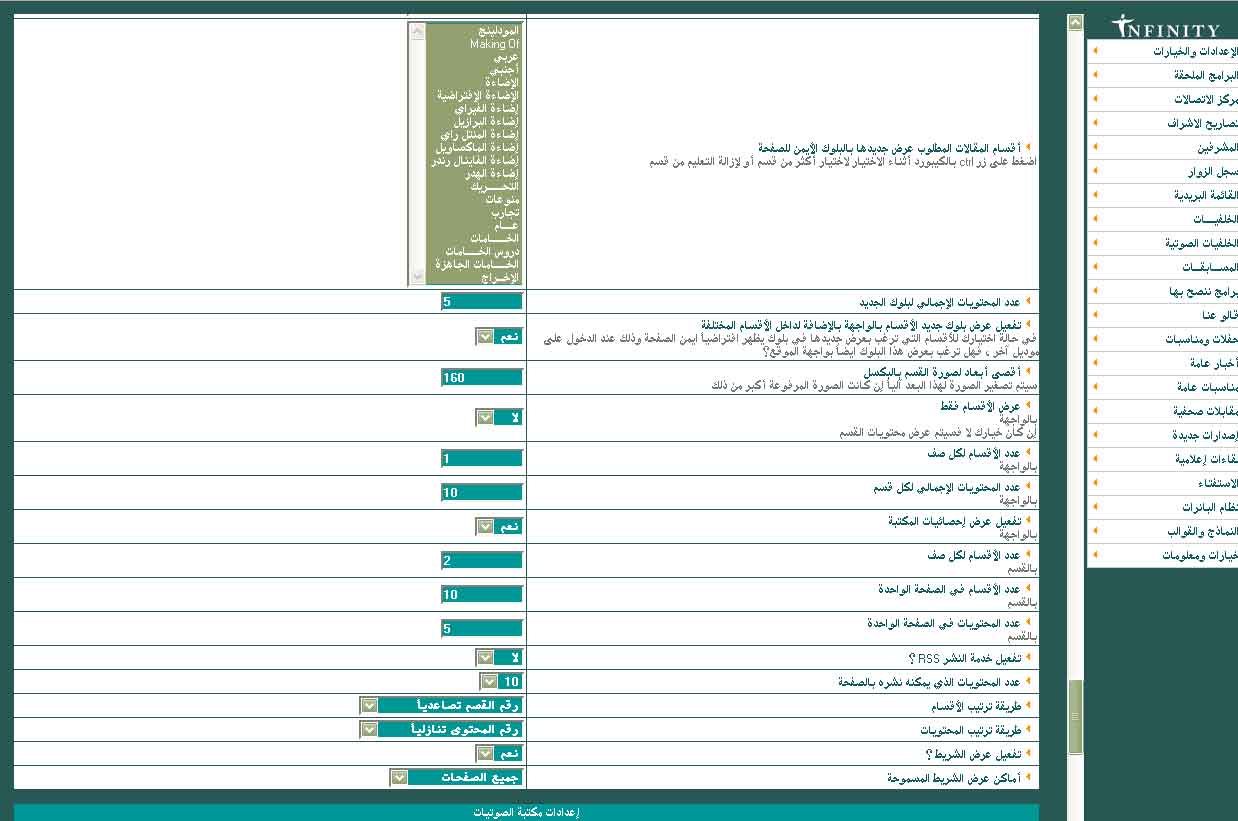Select المودلينج in the sections list
Viewport: 1238px width, 821px height.
point(473,31)
